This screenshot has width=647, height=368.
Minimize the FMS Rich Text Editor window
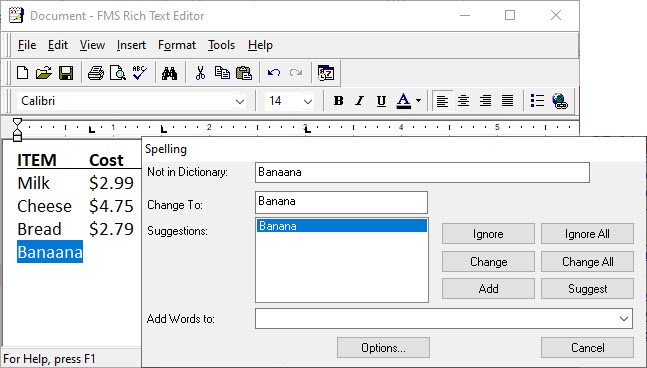point(465,15)
